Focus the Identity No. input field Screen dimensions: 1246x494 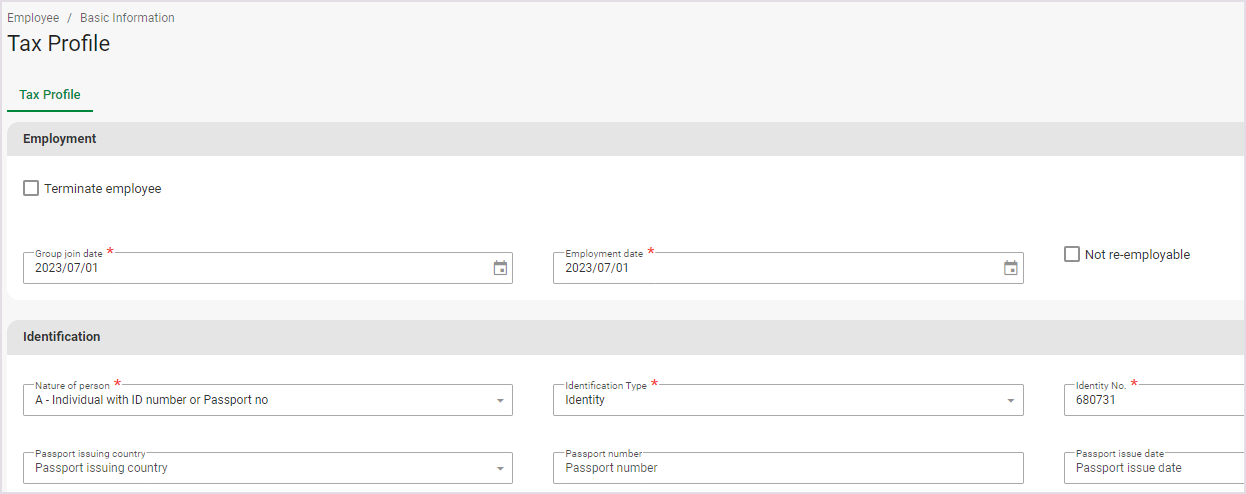pos(1150,400)
